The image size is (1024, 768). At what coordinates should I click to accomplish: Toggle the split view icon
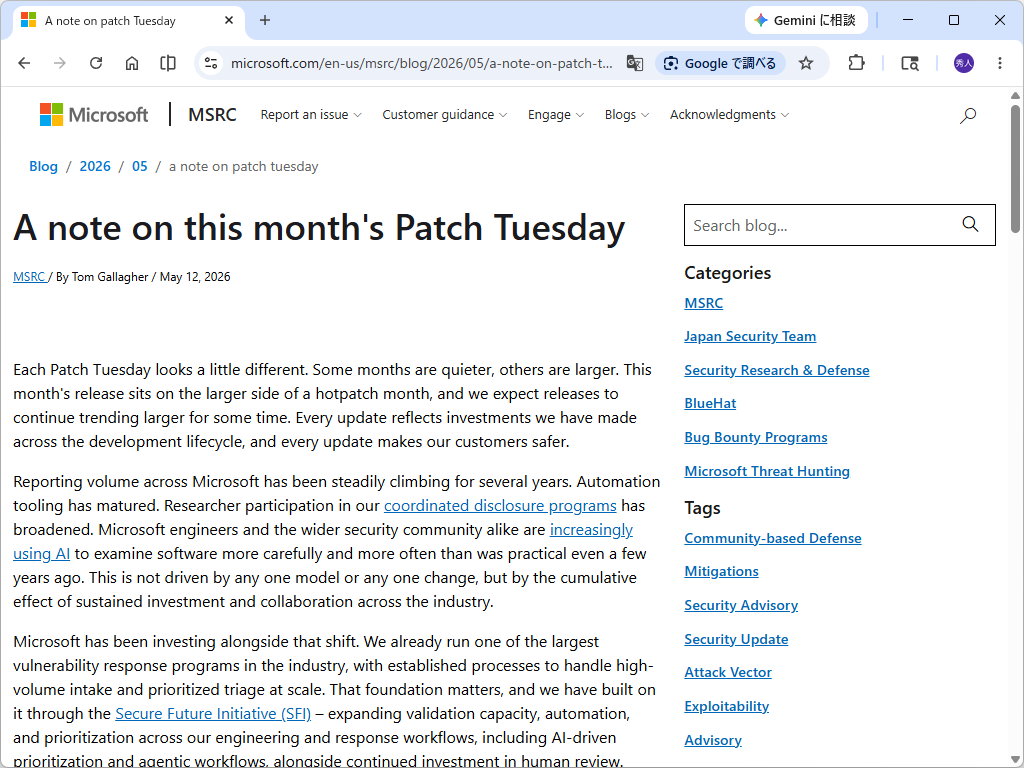[x=168, y=63]
